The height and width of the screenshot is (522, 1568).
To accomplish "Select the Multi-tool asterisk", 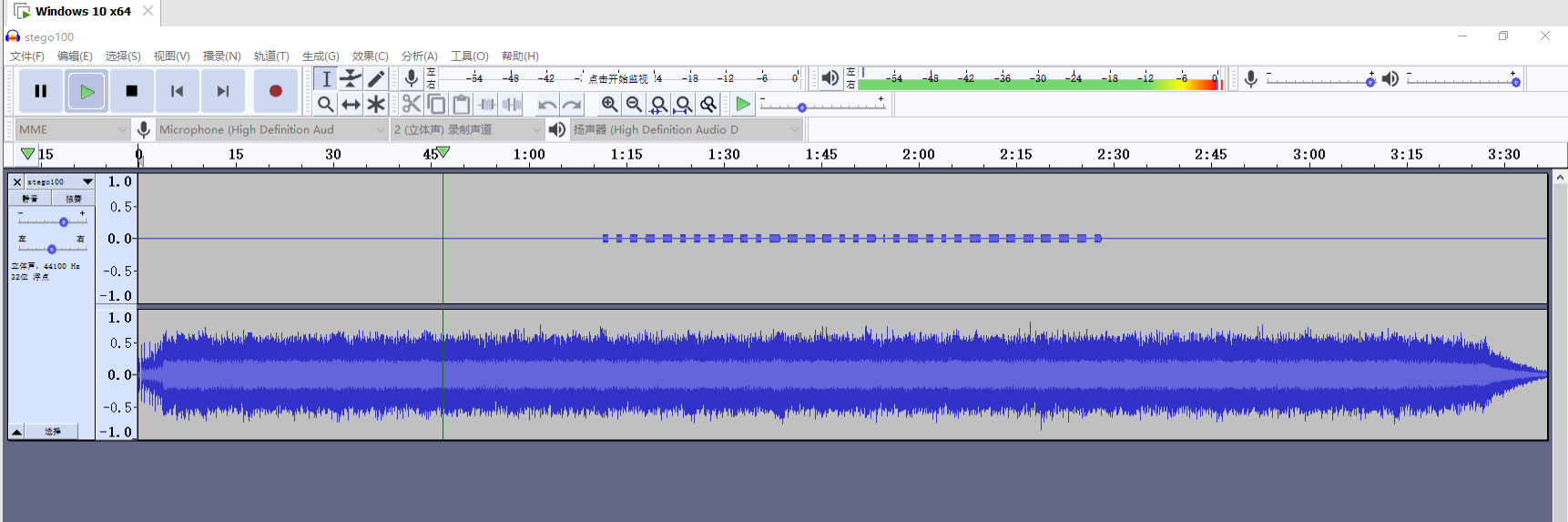I will [x=375, y=104].
